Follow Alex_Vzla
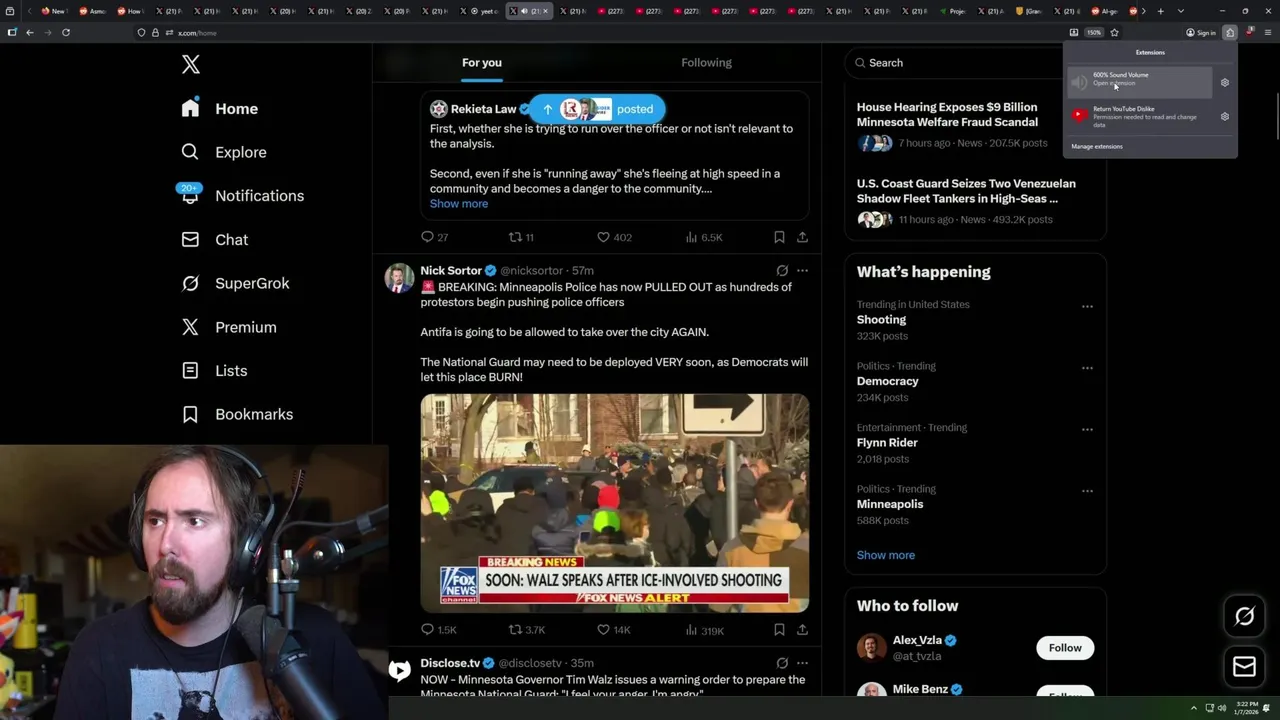This screenshot has width=1280, height=720. (x=1065, y=648)
